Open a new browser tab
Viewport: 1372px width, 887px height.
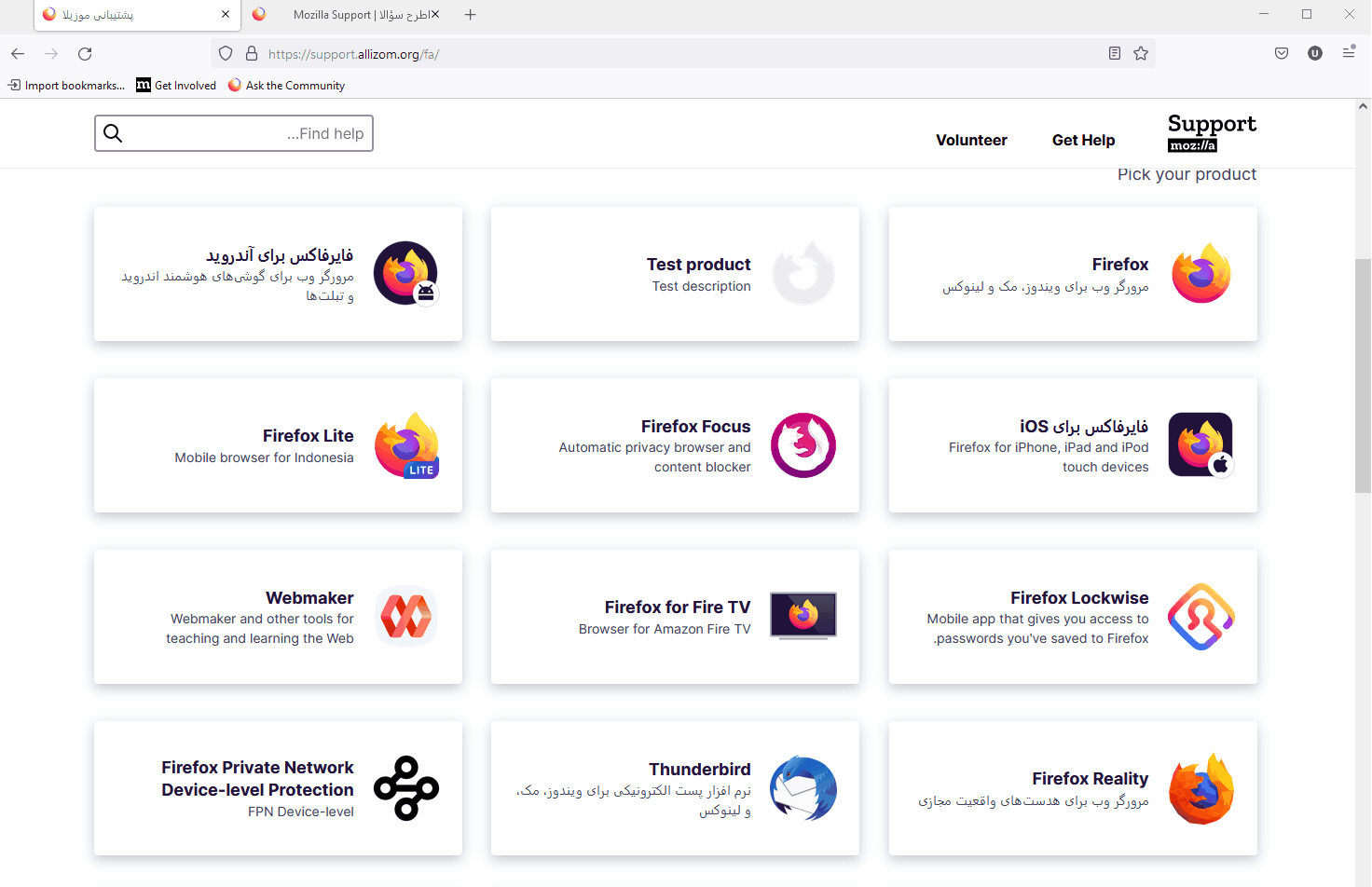[470, 14]
